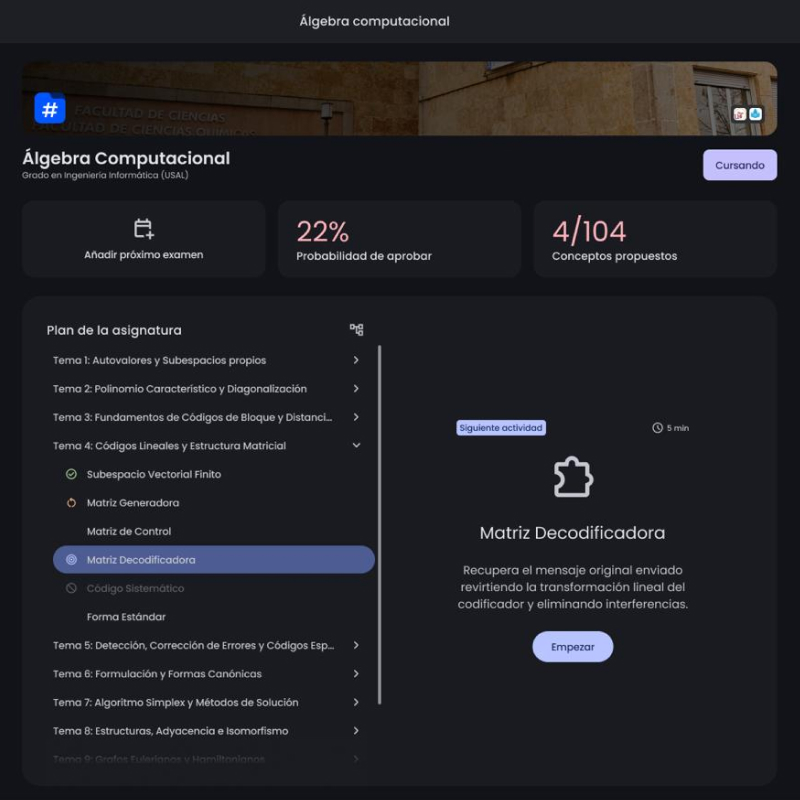This screenshot has height=800, width=800.
Task: Click the blue badge on the banner
Action: 756,114
